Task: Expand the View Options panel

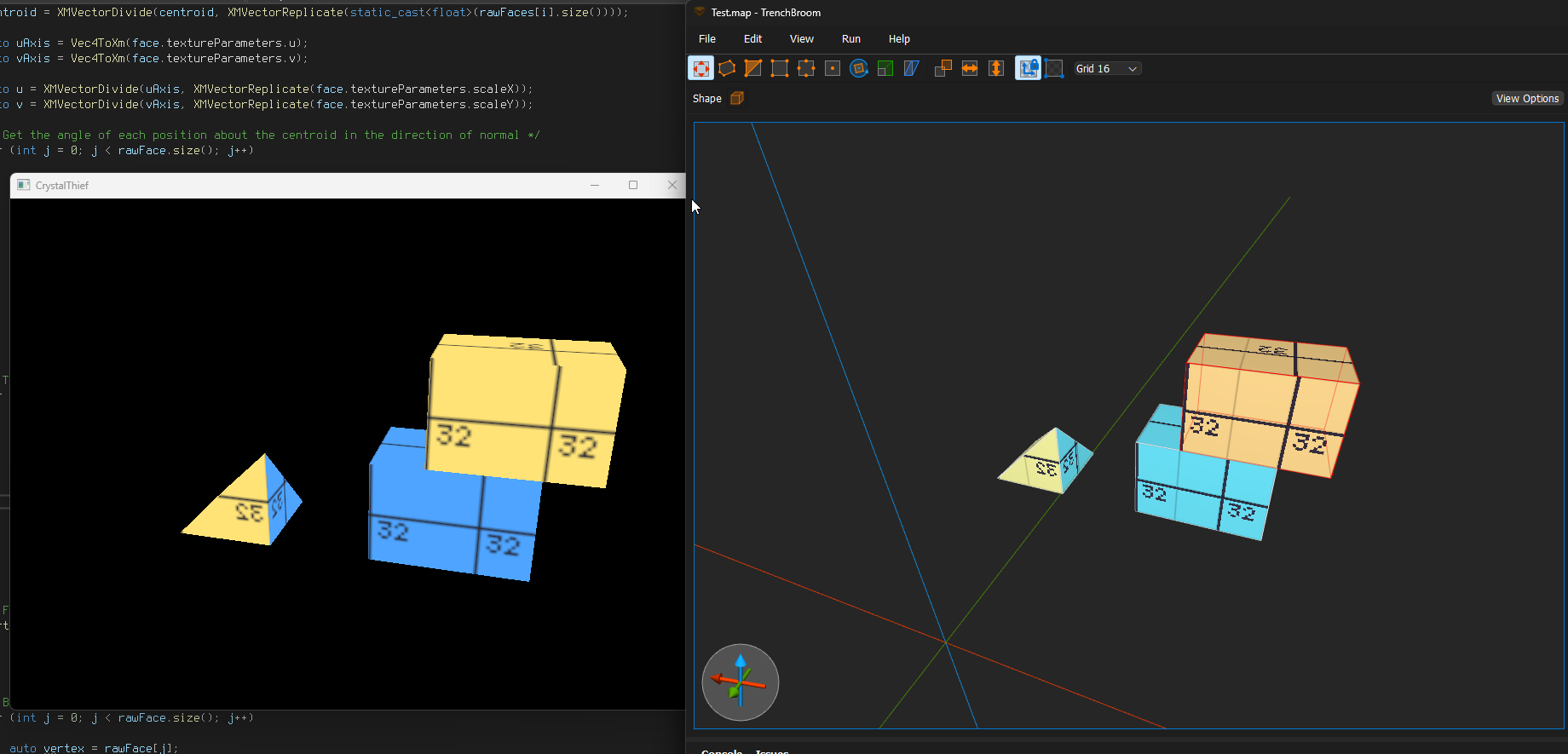Action: [1527, 99]
